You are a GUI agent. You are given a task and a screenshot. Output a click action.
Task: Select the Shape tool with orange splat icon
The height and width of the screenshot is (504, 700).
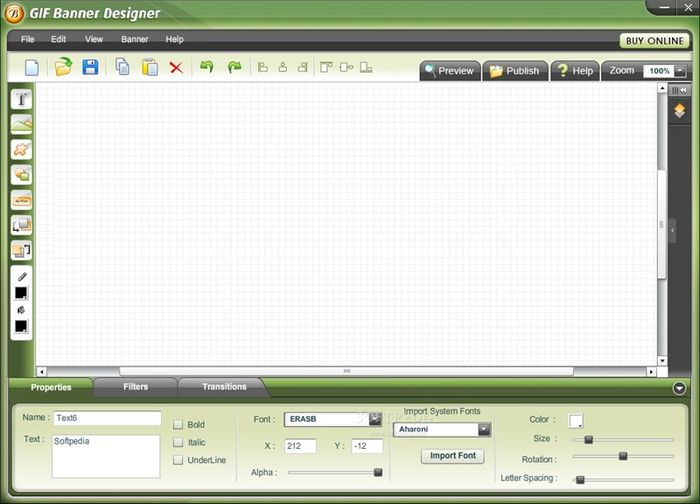(21, 150)
